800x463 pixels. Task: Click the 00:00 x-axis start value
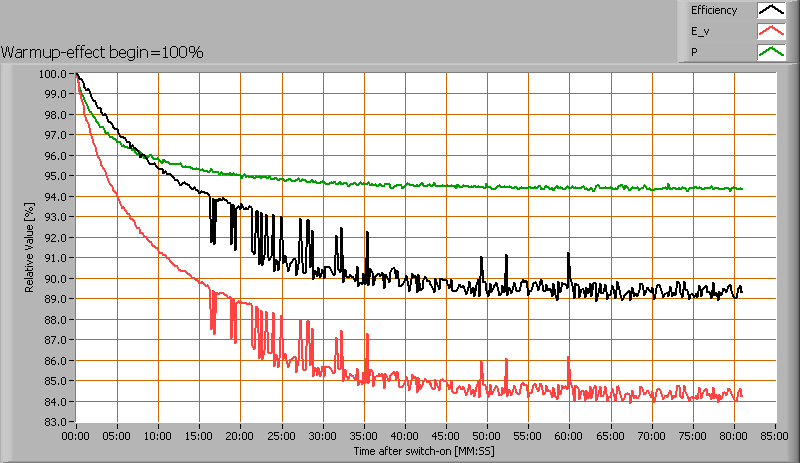[x=76, y=437]
